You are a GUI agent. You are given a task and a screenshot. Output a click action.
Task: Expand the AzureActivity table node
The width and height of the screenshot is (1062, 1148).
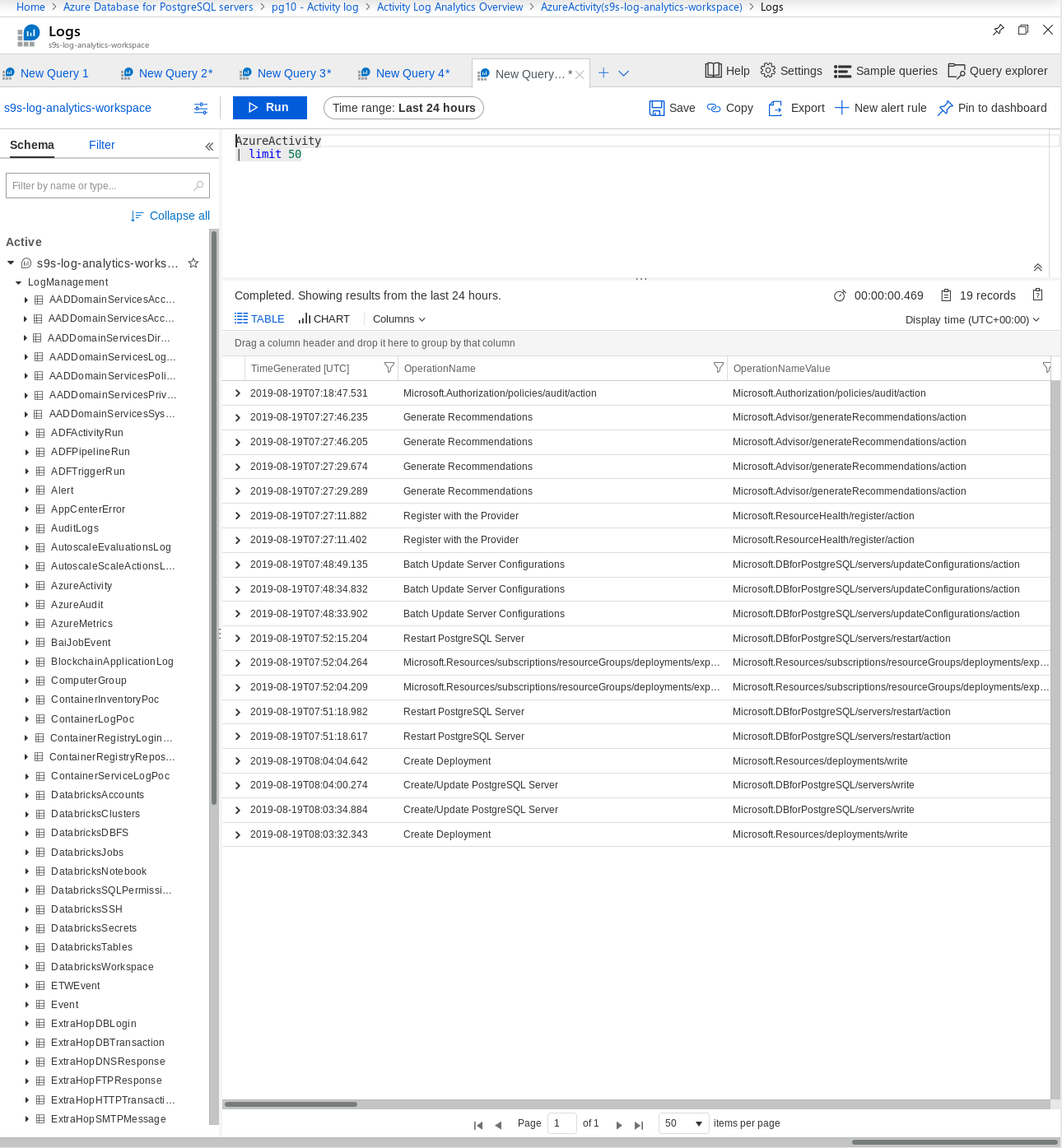[26, 586]
